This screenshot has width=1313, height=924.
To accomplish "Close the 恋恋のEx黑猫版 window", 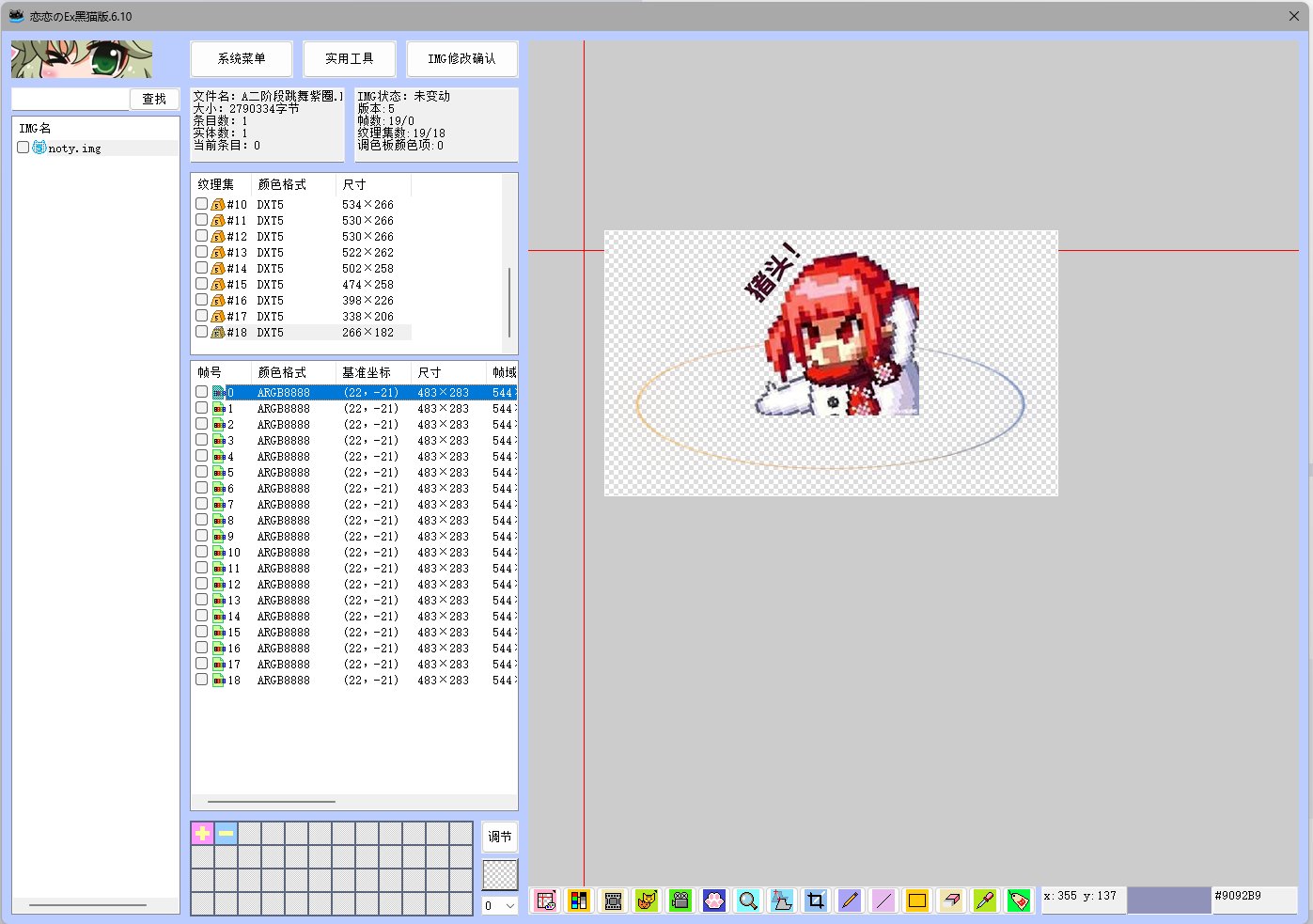I will 1293,16.
